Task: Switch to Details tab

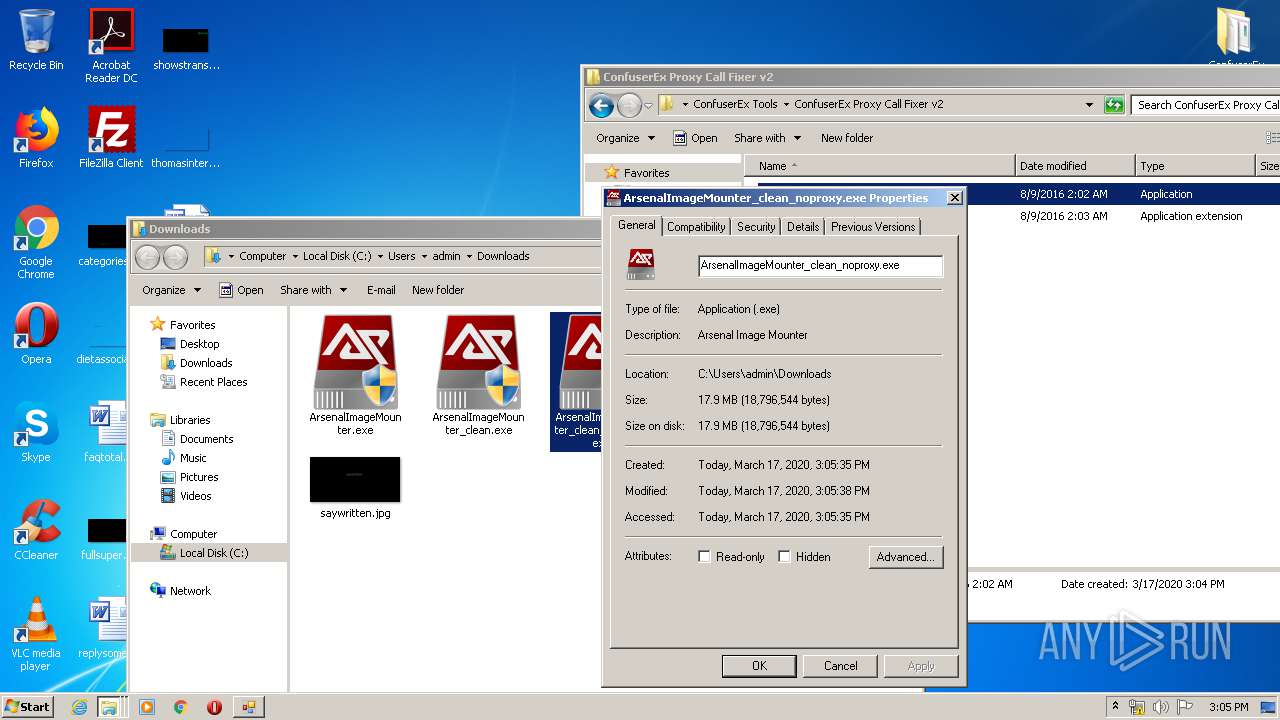Action: pos(803,227)
